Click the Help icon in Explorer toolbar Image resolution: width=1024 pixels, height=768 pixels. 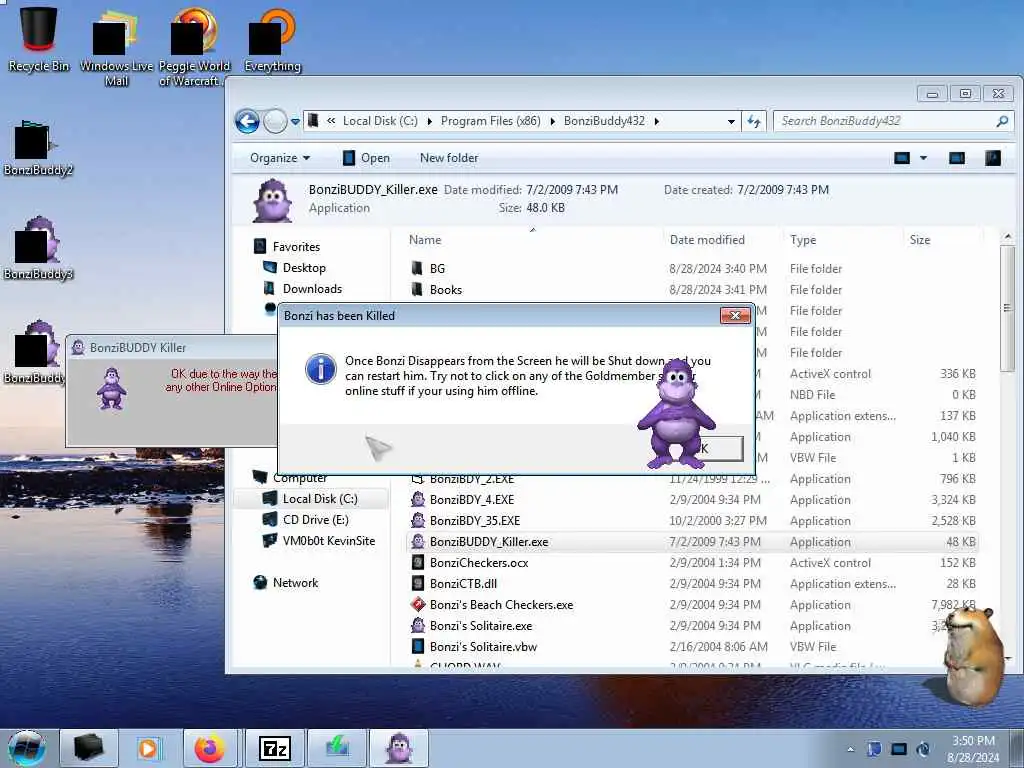click(993, 158)
